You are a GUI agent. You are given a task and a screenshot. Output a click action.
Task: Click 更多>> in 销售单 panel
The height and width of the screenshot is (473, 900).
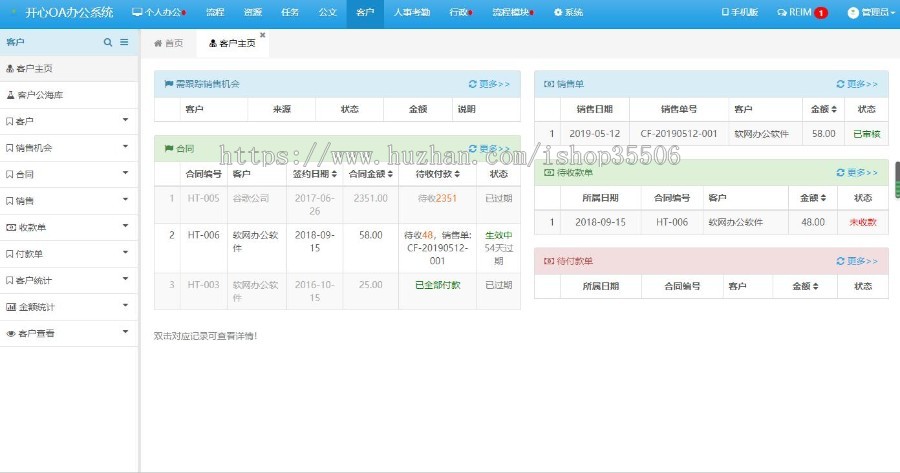tap(862, 84)
